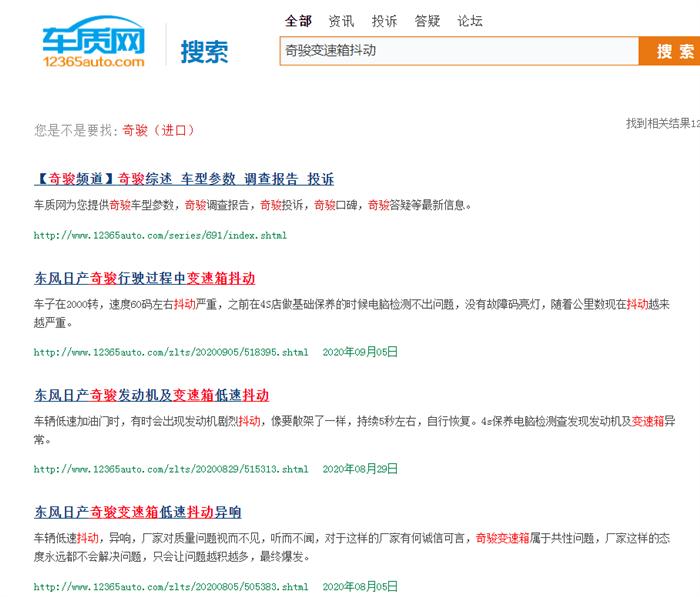Click URL series/691/index.shtml

(160, 235)
